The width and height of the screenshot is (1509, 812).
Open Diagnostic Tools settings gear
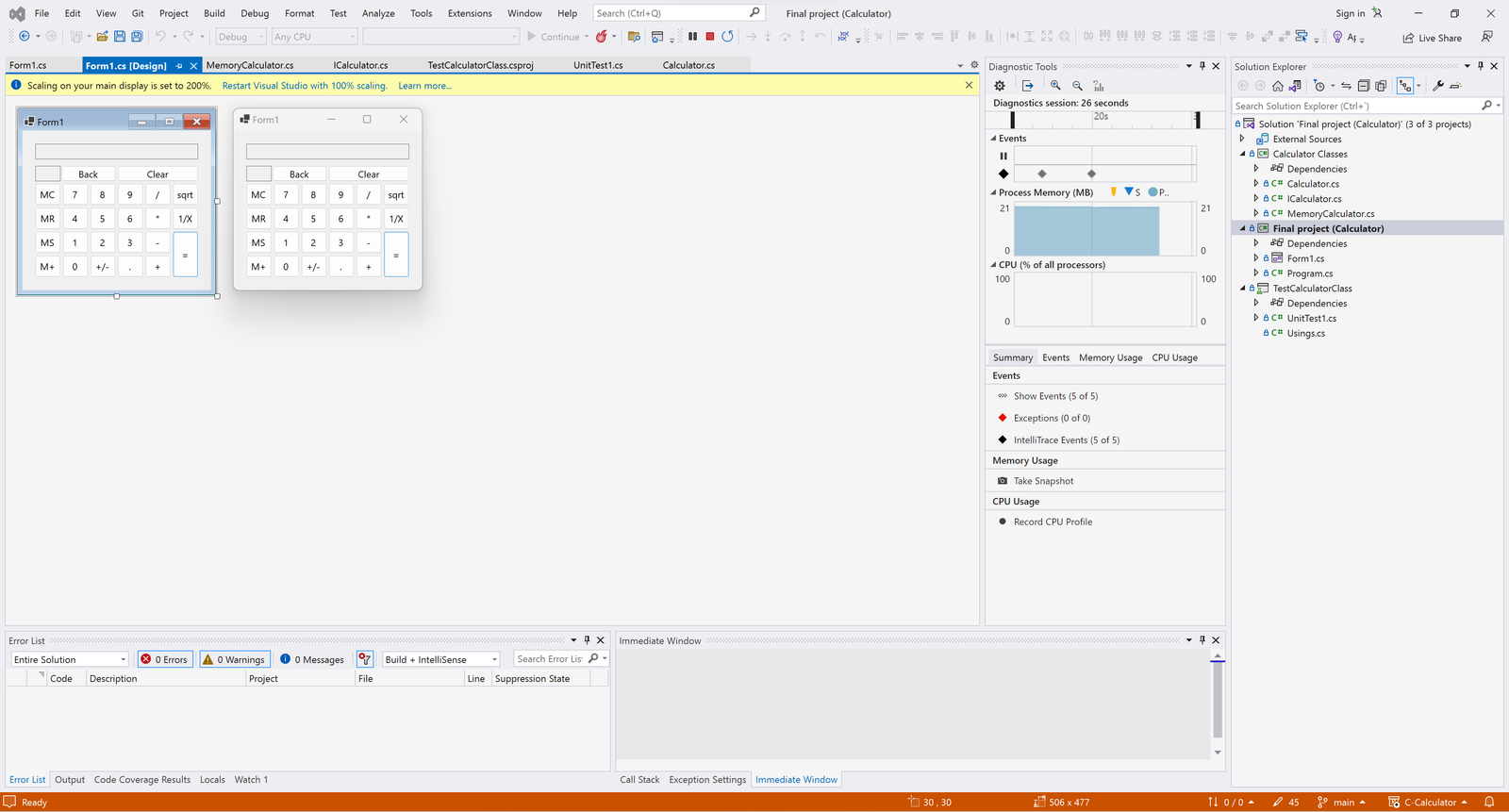[x=1000, y=86]
